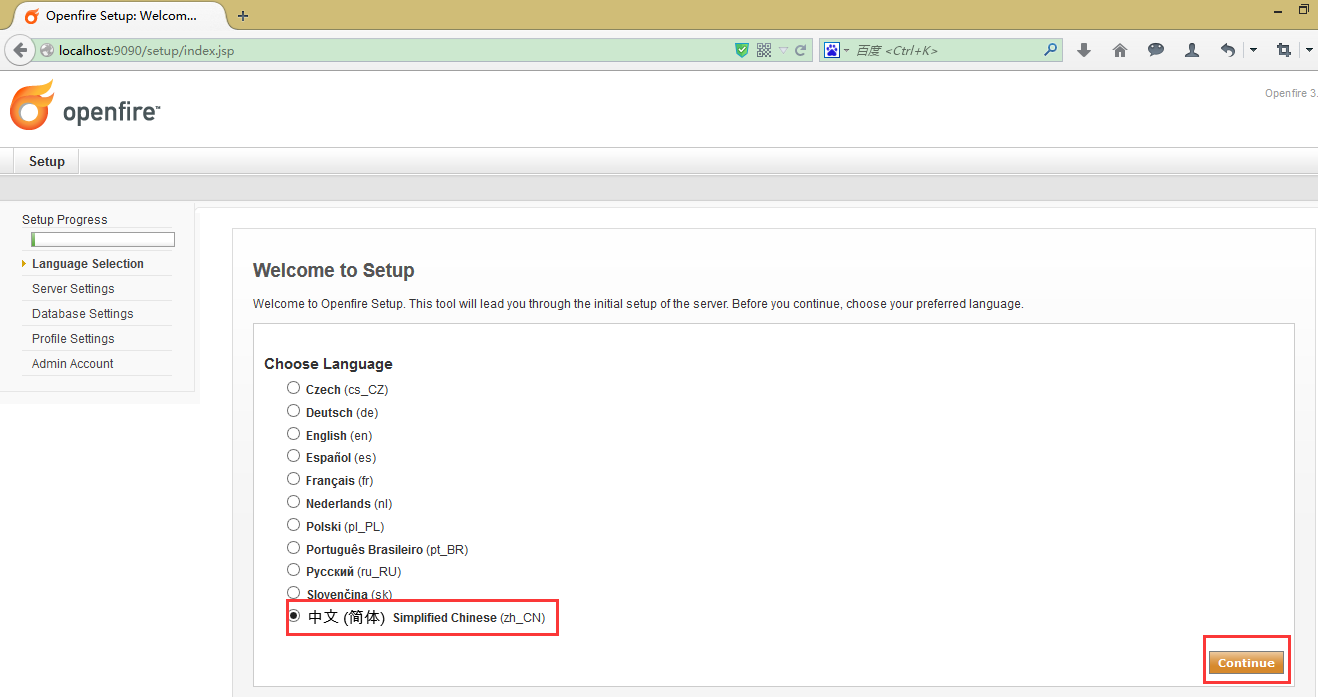Click the Choose Language heading
Screen dimensions: 1318x697
pos(328,364)
